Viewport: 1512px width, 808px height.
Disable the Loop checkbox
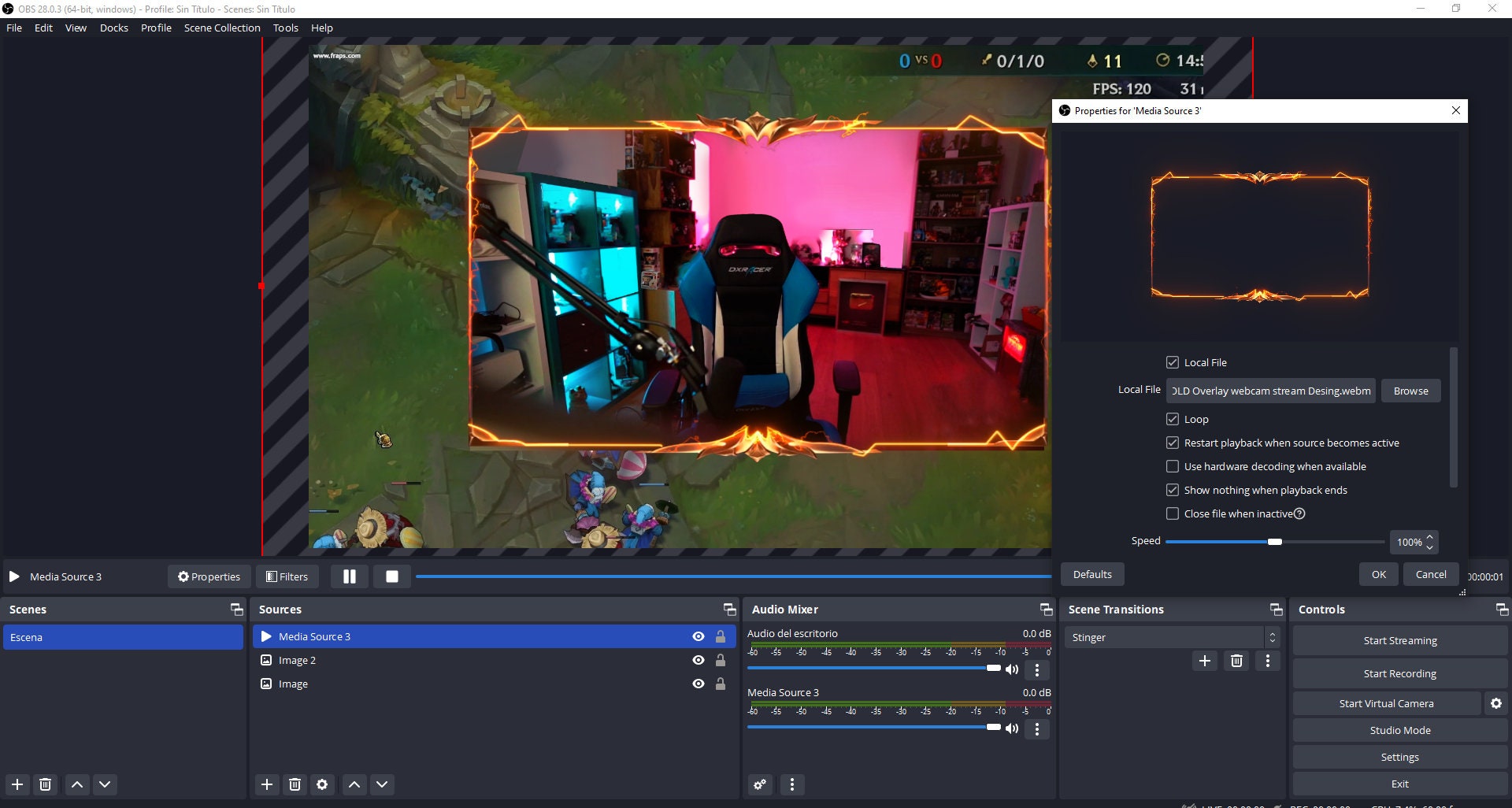(1173, 419)
